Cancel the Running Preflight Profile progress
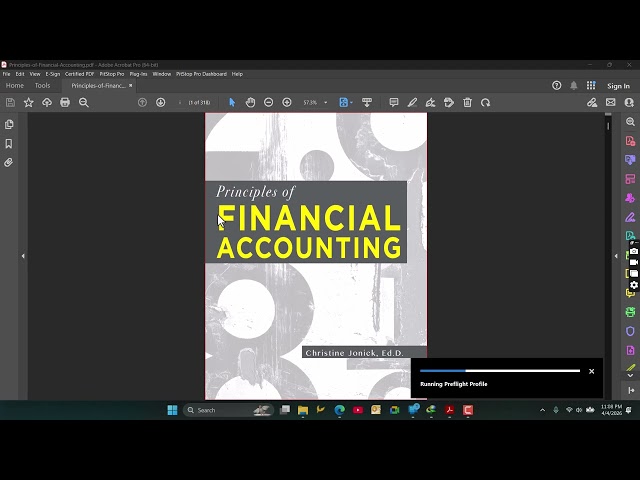This screenshot has height=480, width=640. [x=591, y=371]
